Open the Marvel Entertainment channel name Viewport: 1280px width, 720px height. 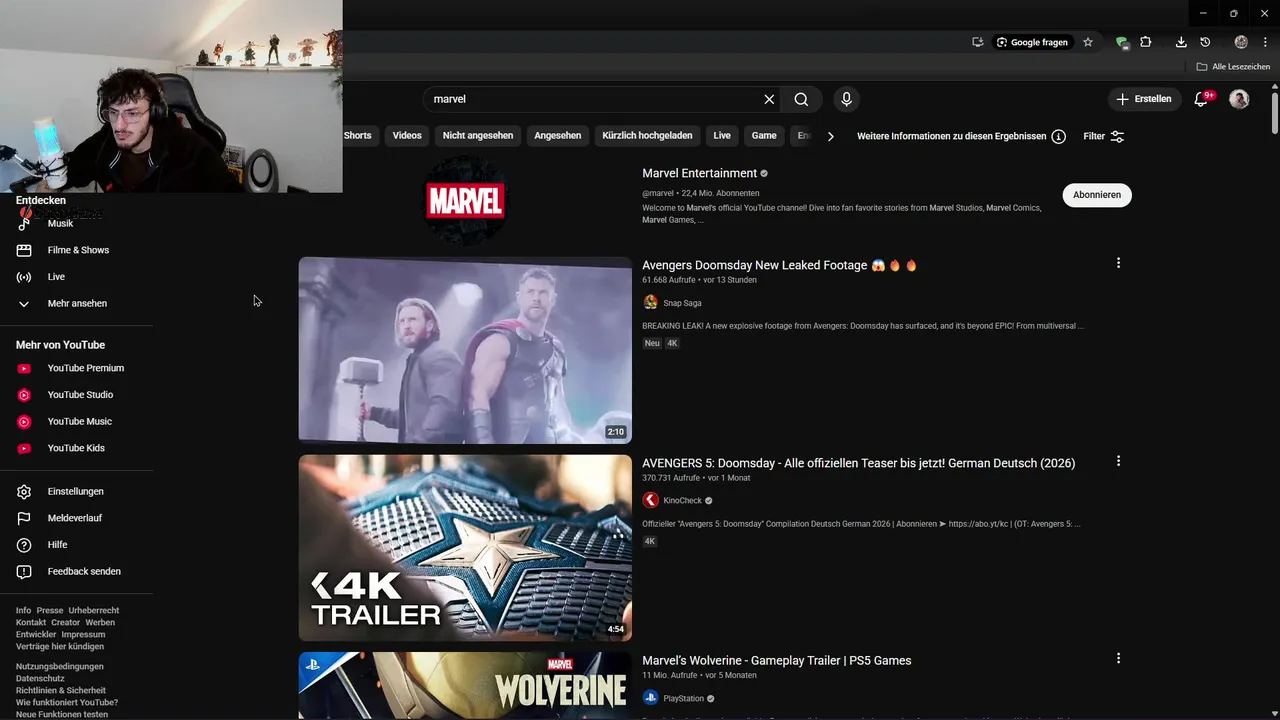699,173
